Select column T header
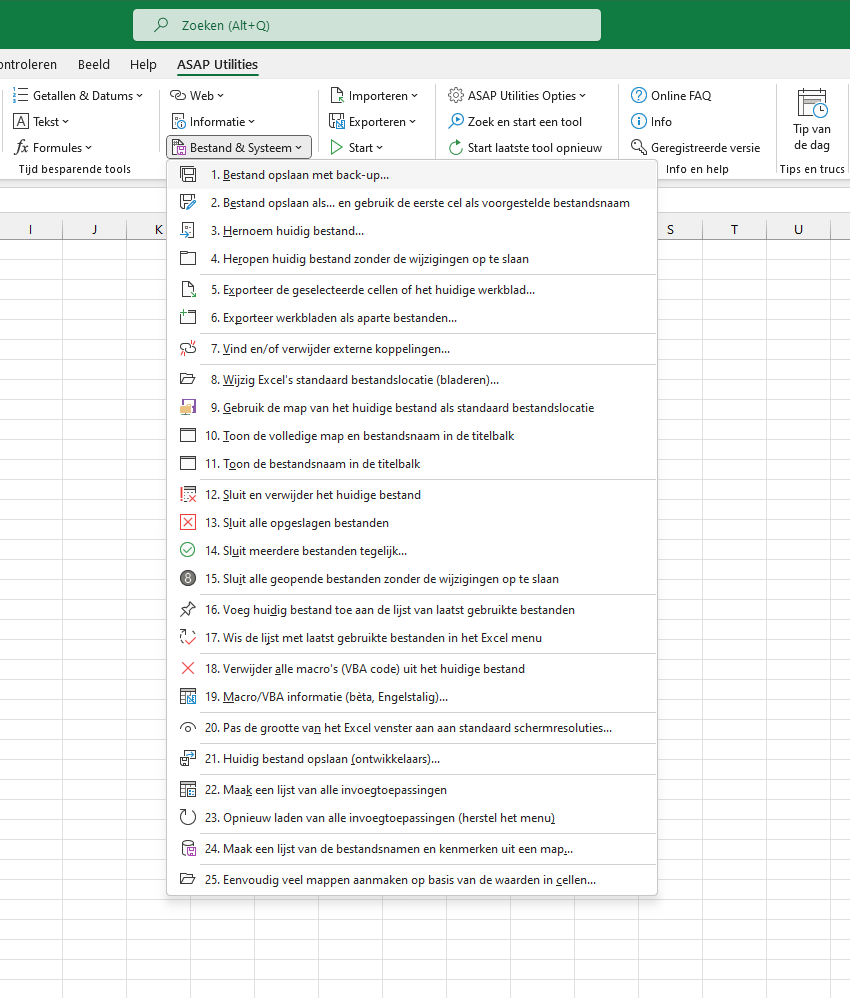This screenshot has height=998, width=850. tap(734, 230)
